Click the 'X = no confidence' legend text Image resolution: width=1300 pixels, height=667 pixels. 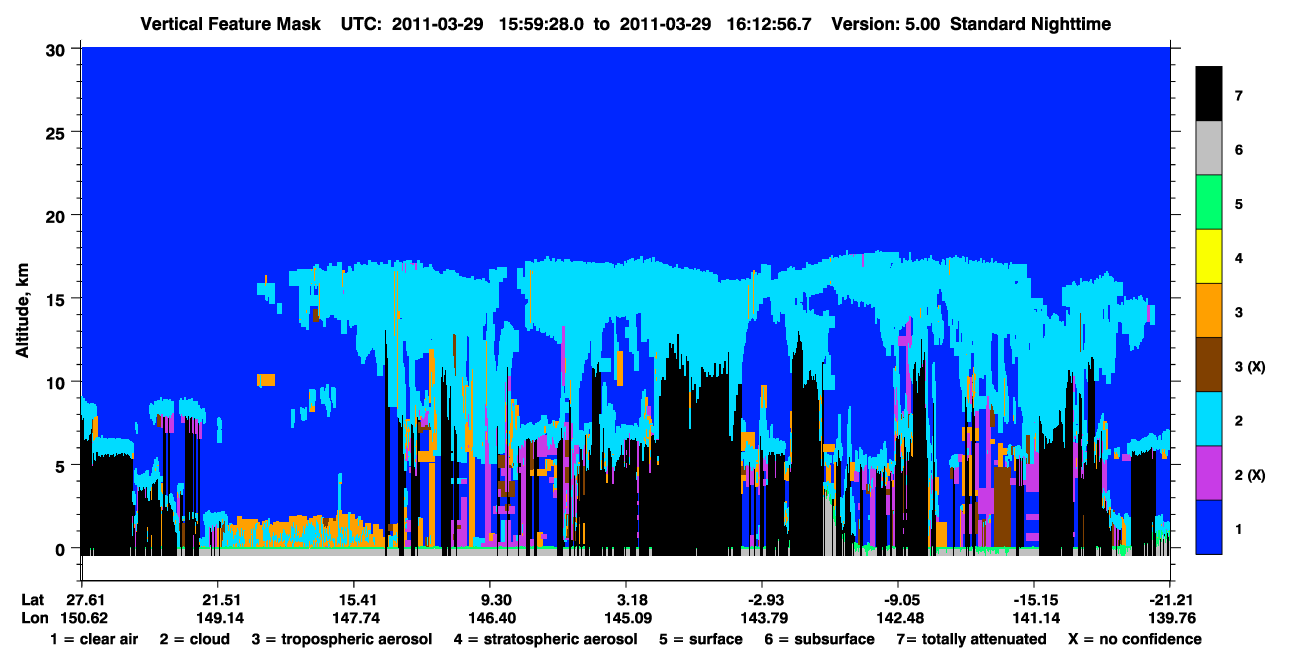(x=1135, y=639)
